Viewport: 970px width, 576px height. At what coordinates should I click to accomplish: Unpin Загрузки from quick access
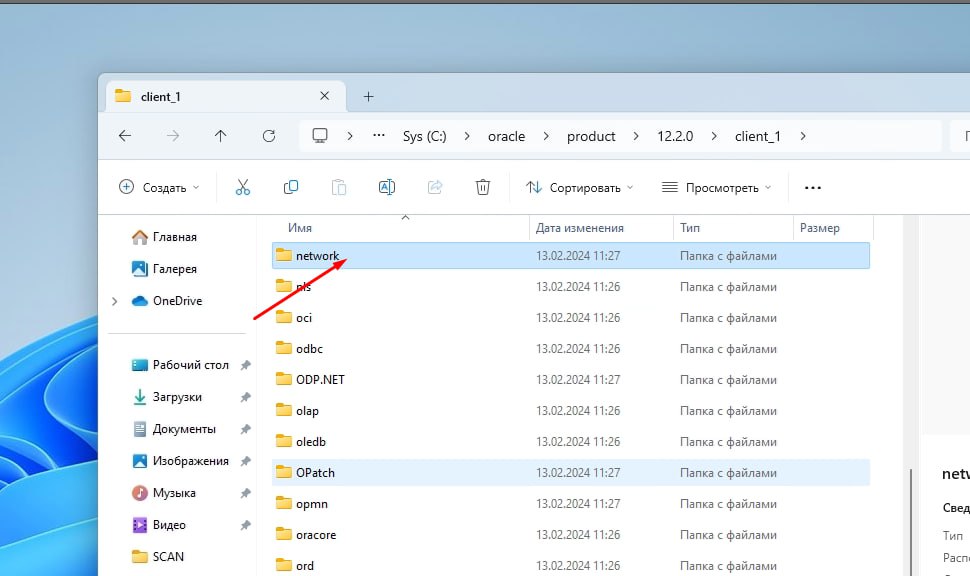[x=246, y=397]
